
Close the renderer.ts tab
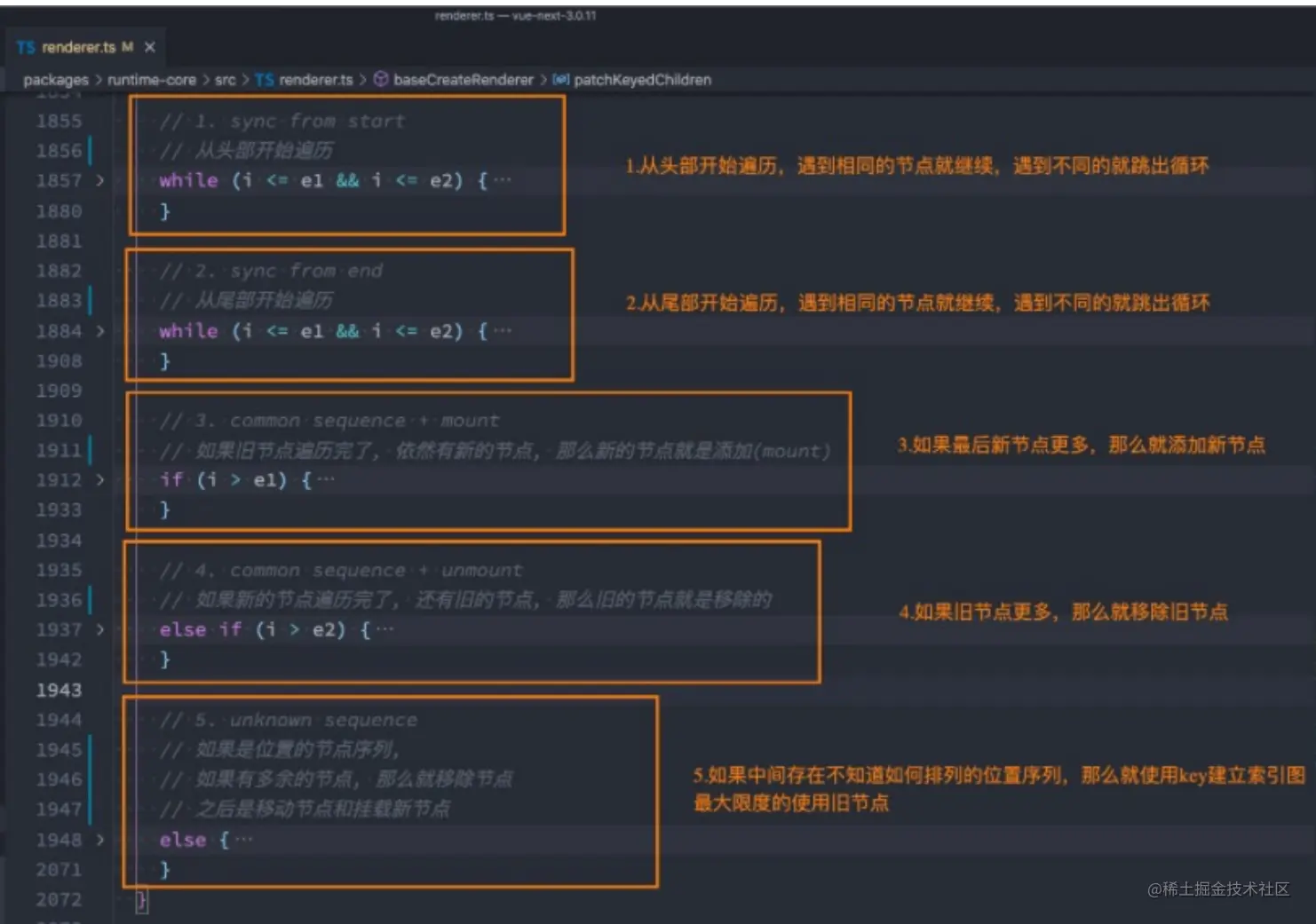pyautogui.click(x=149, y=47)
